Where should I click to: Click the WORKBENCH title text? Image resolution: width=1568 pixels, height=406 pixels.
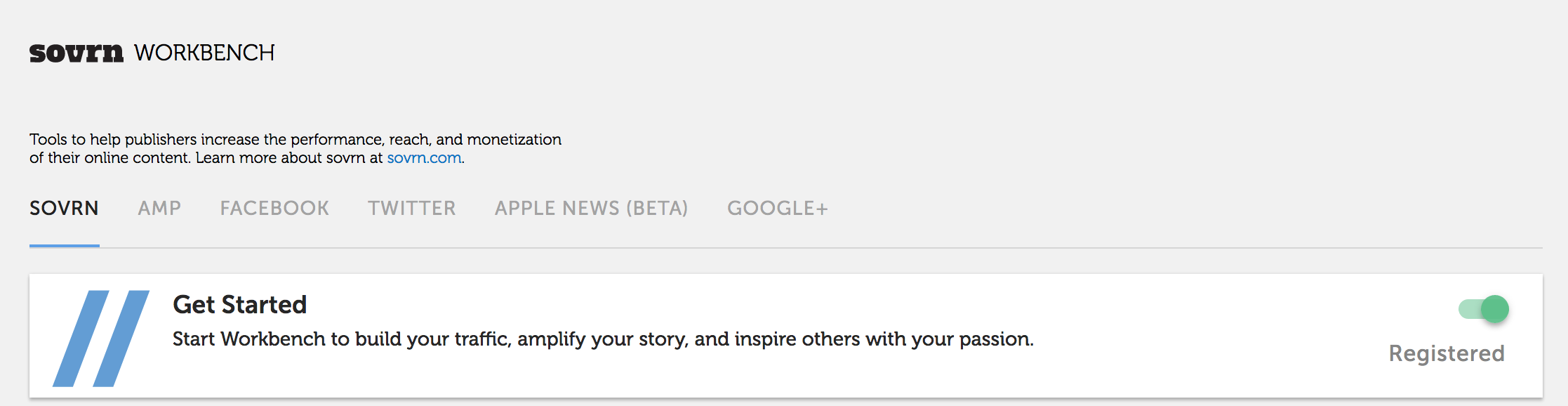[204, 53]
